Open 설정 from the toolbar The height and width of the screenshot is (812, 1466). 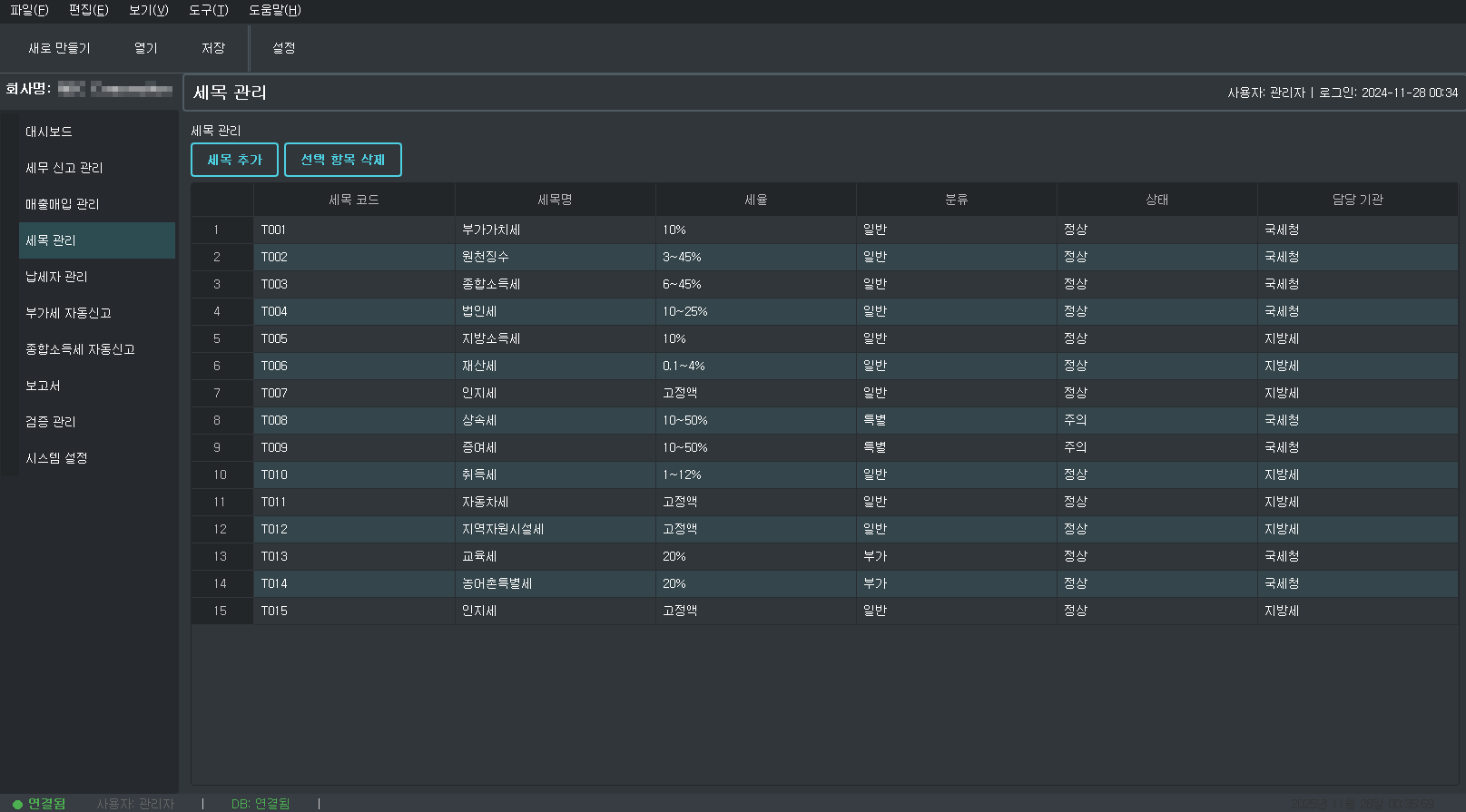point(284,48)
